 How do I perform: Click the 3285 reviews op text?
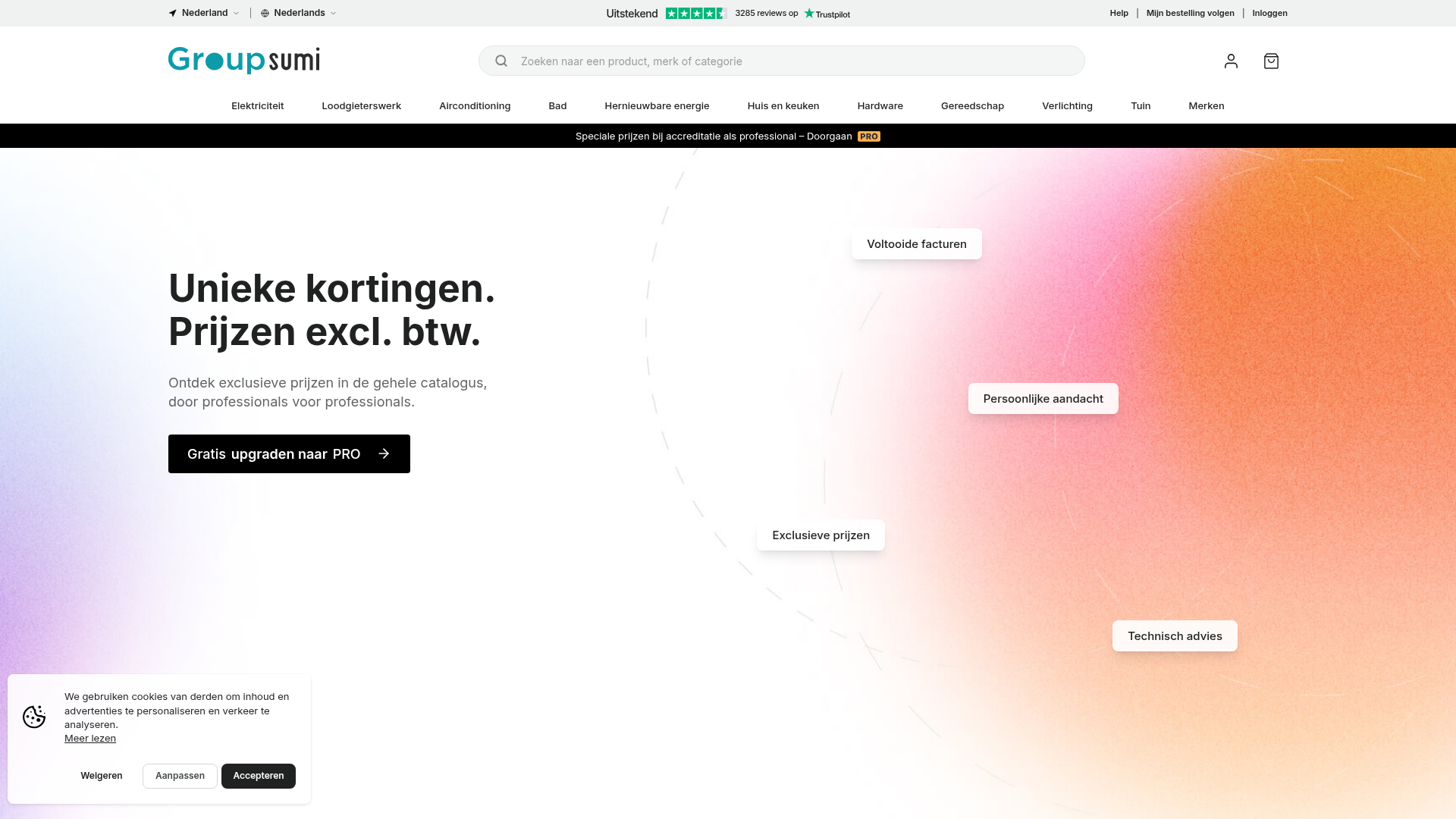[x=767, y=13]
